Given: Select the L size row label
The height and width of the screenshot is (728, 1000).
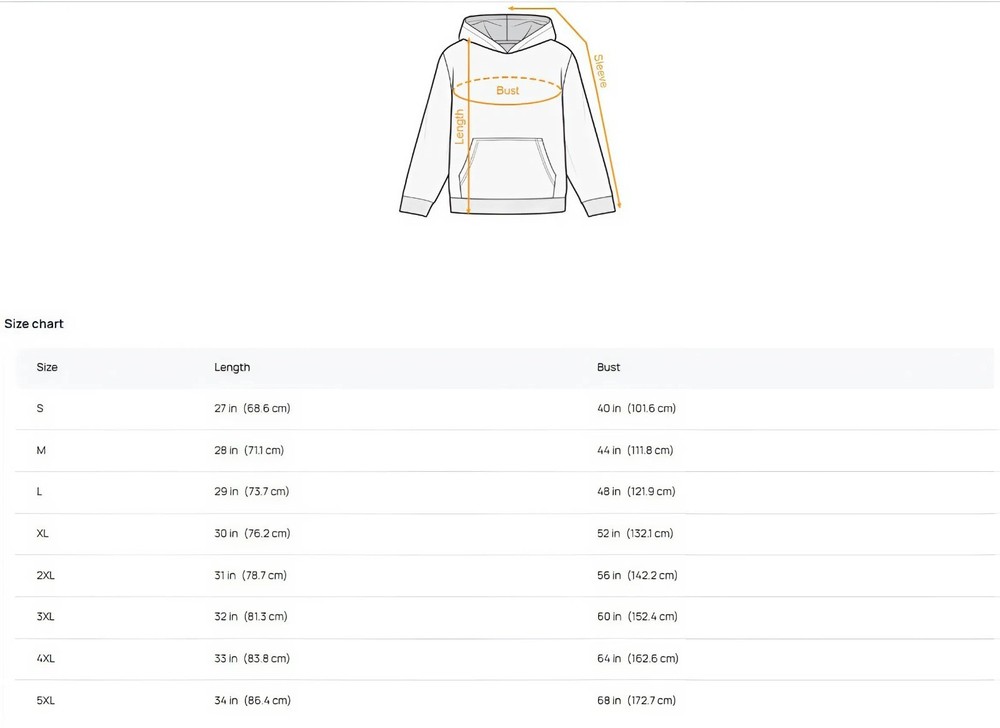Looking at the screenshot, I should pos(39,492).
